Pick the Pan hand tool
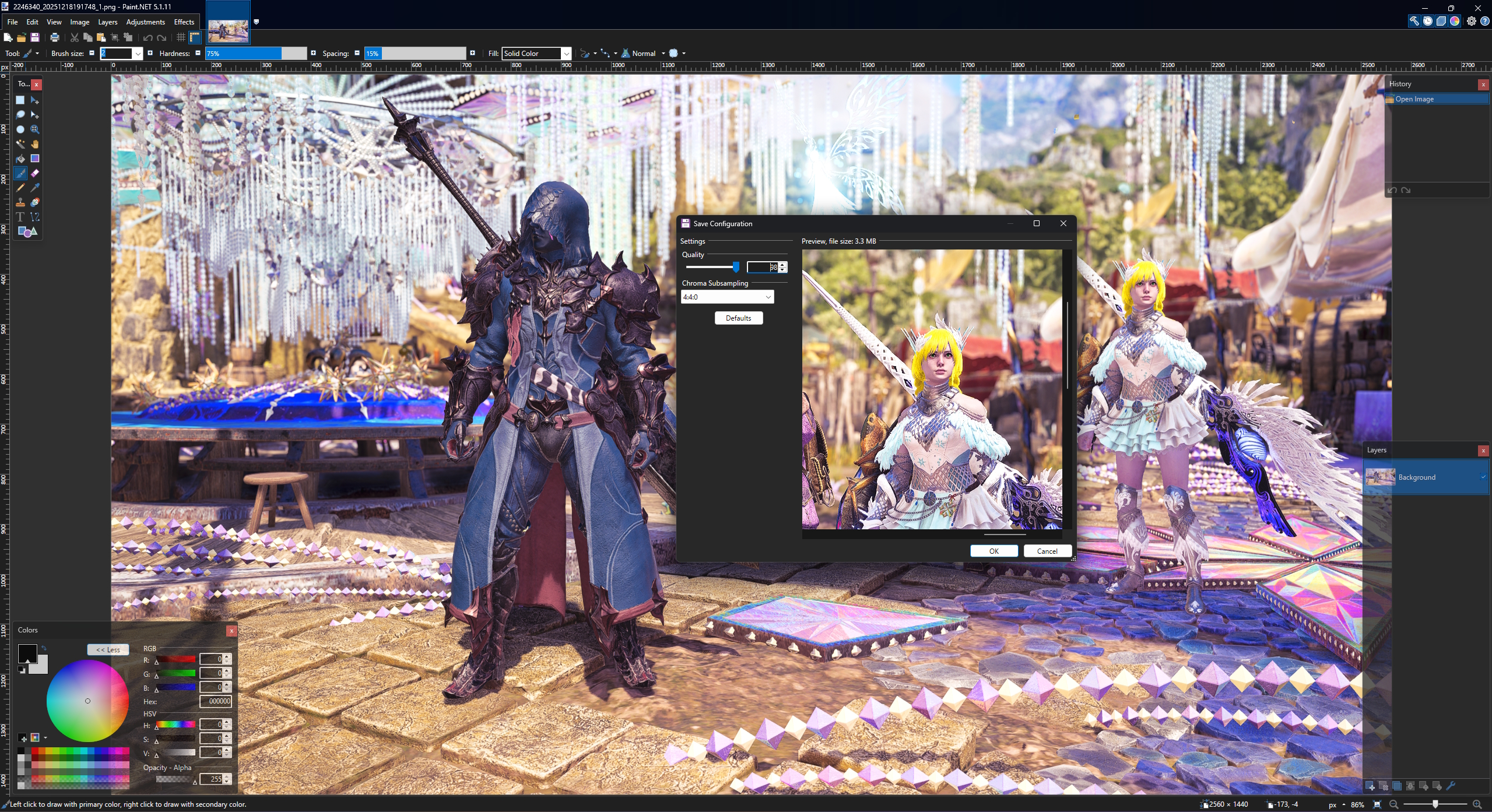The height and width of the screenshot is (812, 1492). point(35,144)
